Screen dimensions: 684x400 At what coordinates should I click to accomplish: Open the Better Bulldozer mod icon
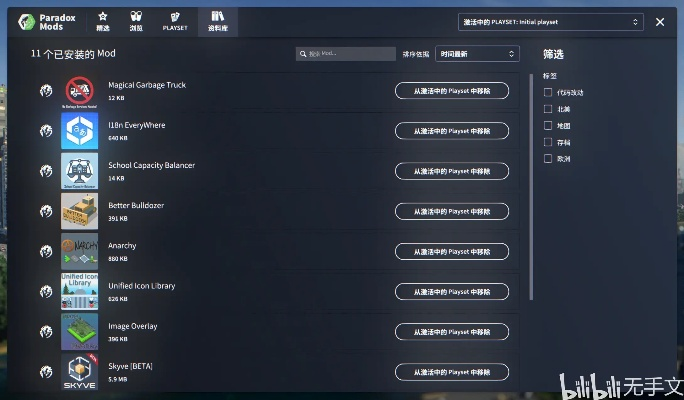79,211
